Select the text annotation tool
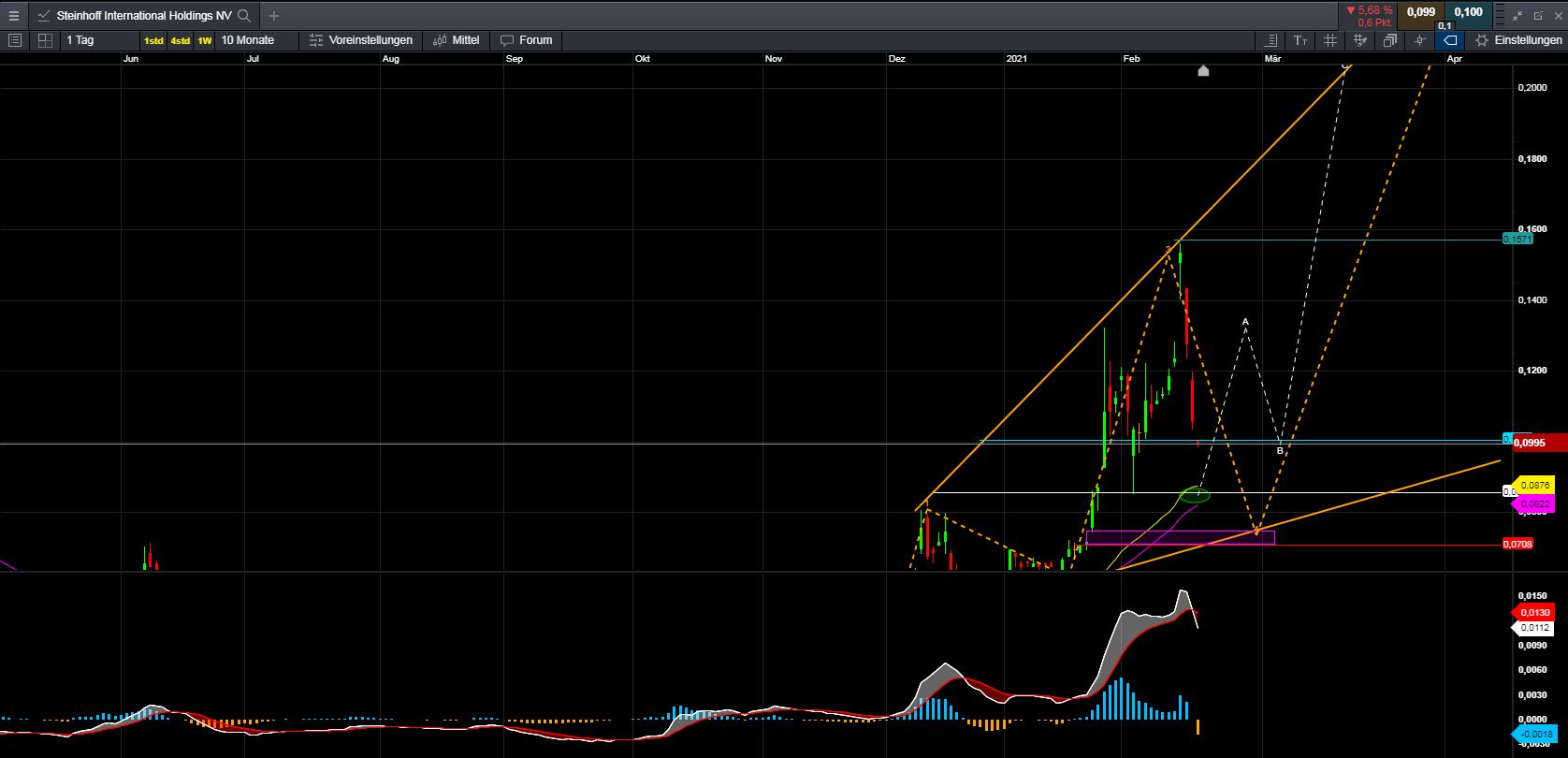Screen dimensions: 1568x758 coord(1300,40)
